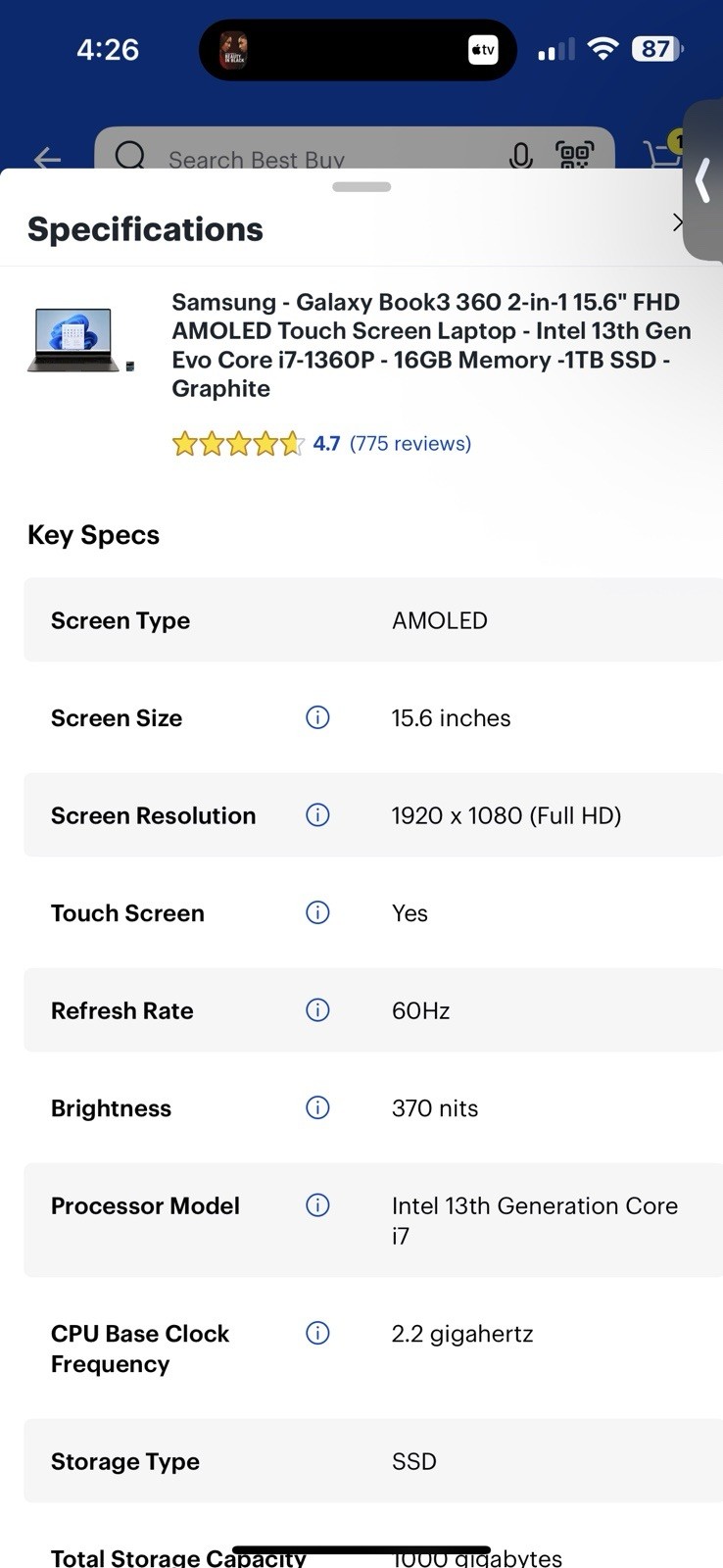Open the barcode scanner icon
This screenshot has height=1568, width=723.
[x=575, y=155]
